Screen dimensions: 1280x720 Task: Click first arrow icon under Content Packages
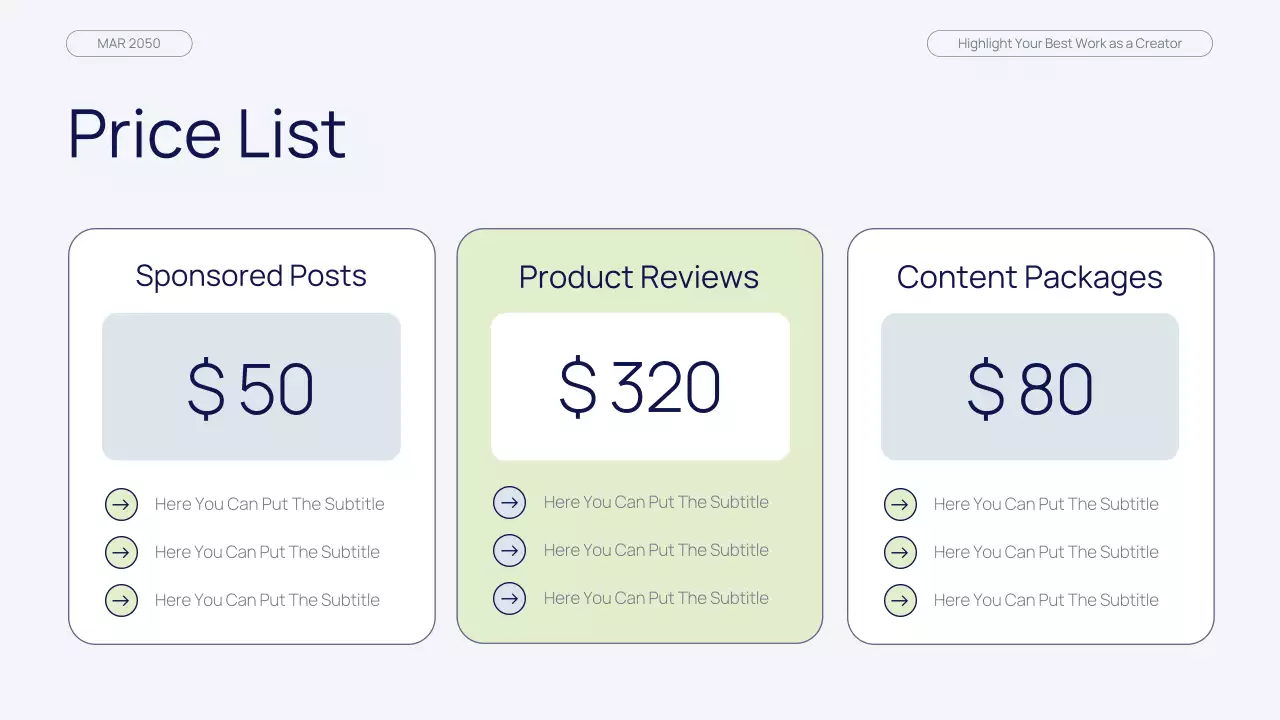tap(900, 504)
